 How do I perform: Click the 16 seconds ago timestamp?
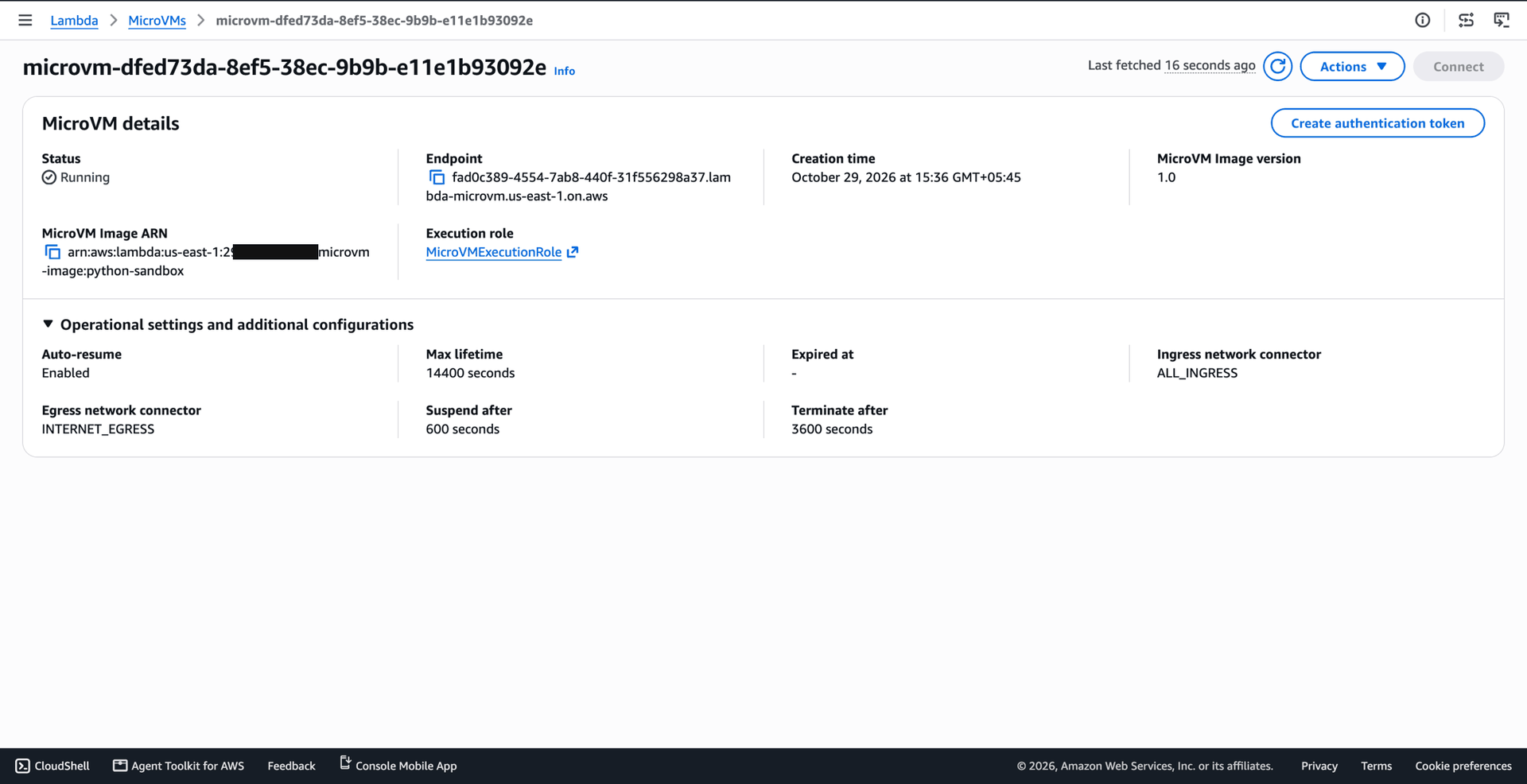[x=1210, y=65]
